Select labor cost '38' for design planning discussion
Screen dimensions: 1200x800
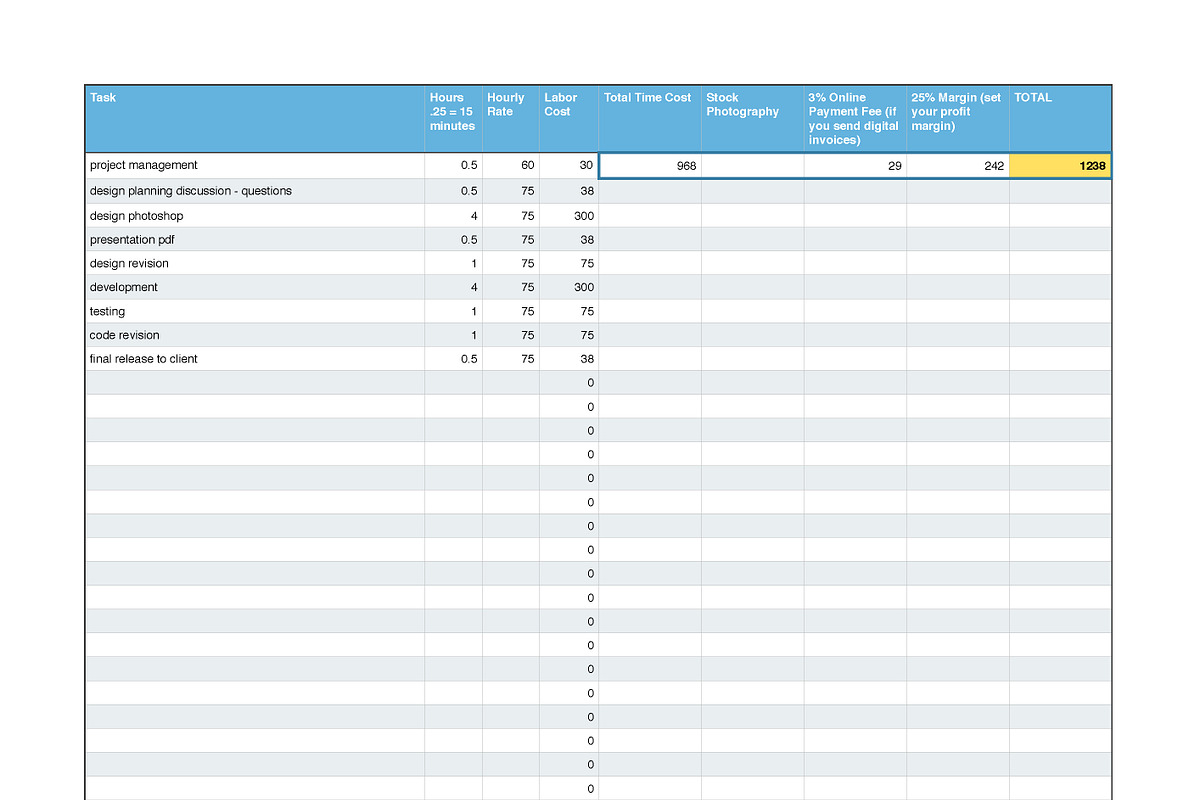pos(569,191)
